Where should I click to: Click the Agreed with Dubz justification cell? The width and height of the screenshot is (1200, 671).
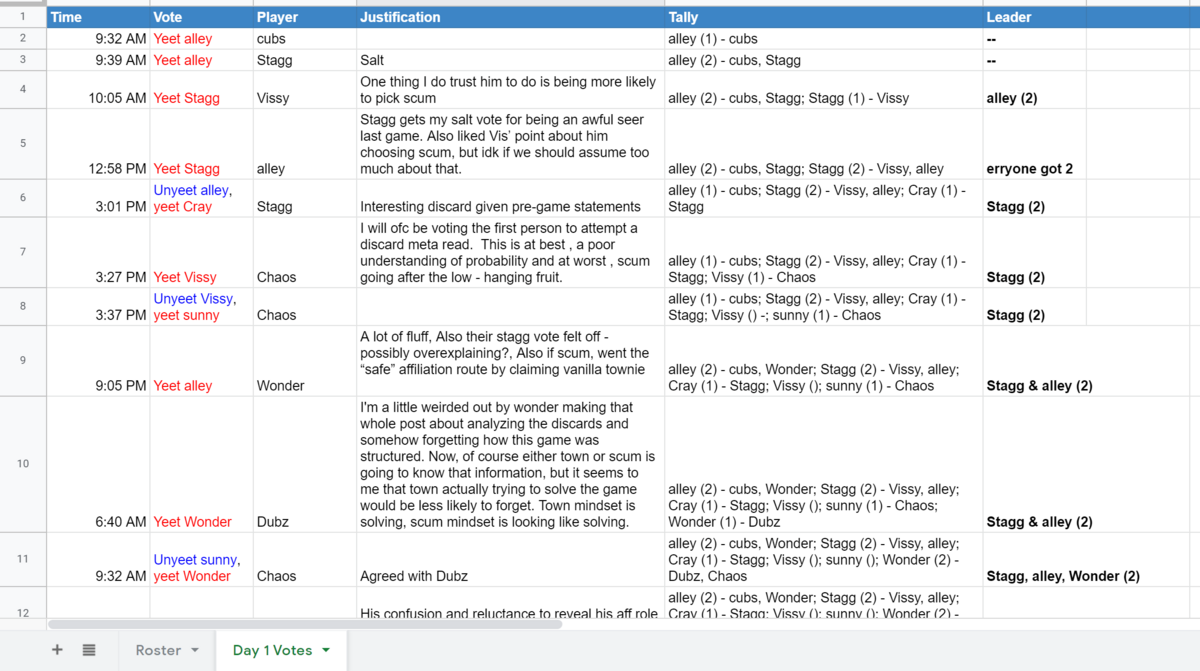(x=510, y=576)
